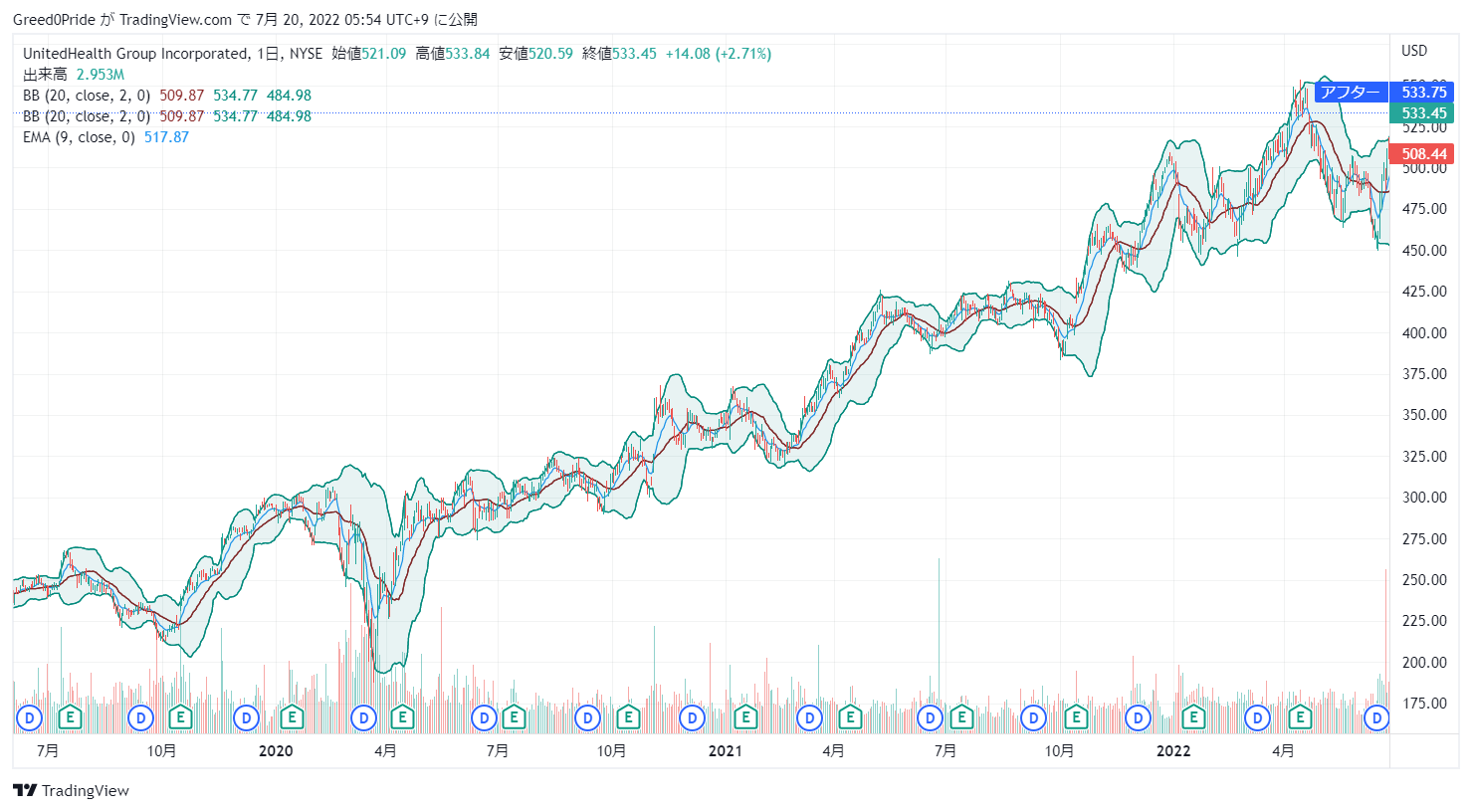Click the green 533.45 price tag
This screenshot has height=812, width=1472.
1424,113
